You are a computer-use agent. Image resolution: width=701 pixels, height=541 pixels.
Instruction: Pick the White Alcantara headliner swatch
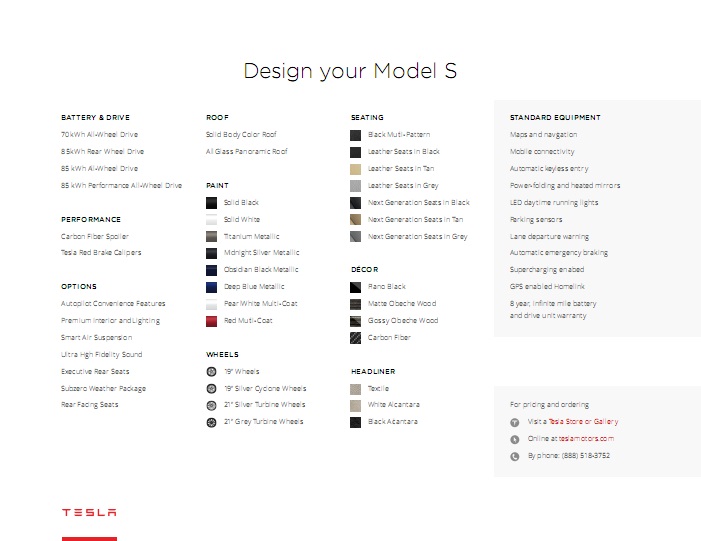[355, 406]
